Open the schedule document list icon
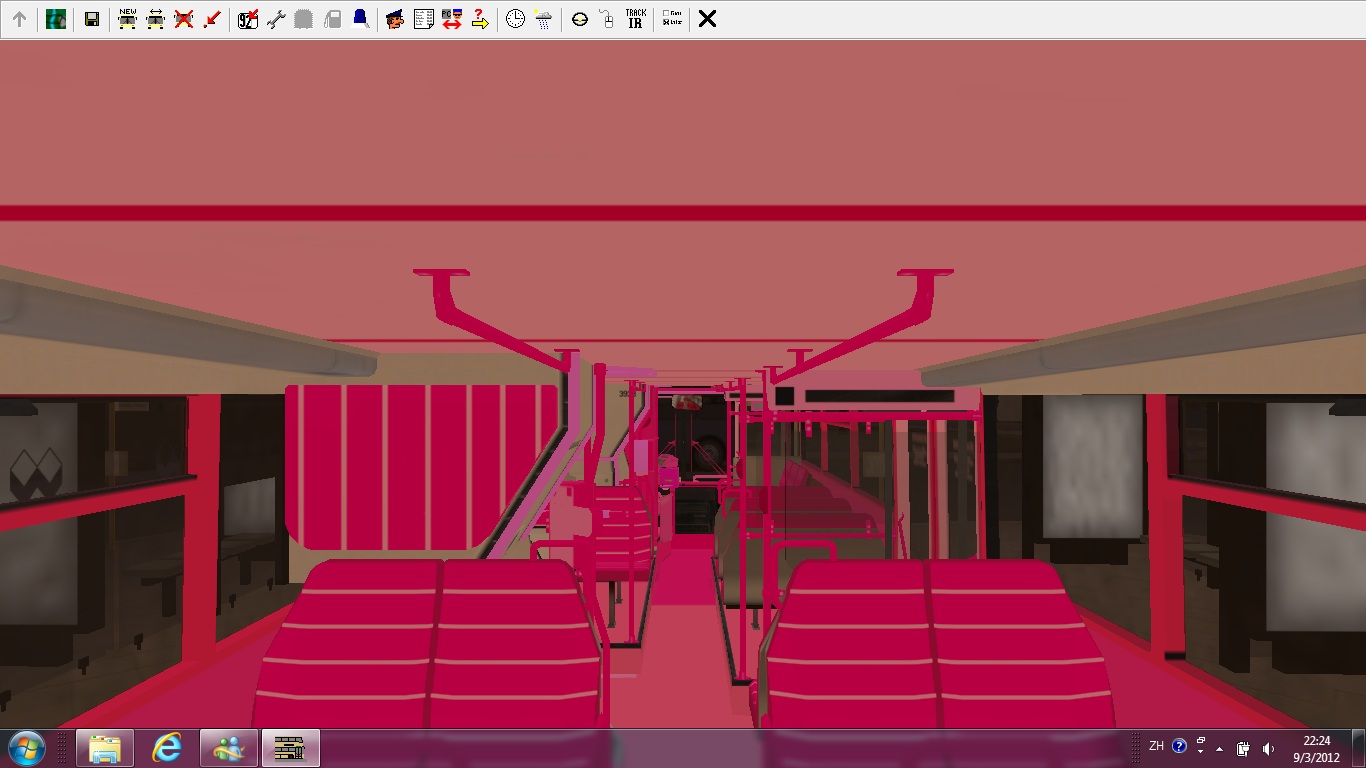 click(423, 19)
